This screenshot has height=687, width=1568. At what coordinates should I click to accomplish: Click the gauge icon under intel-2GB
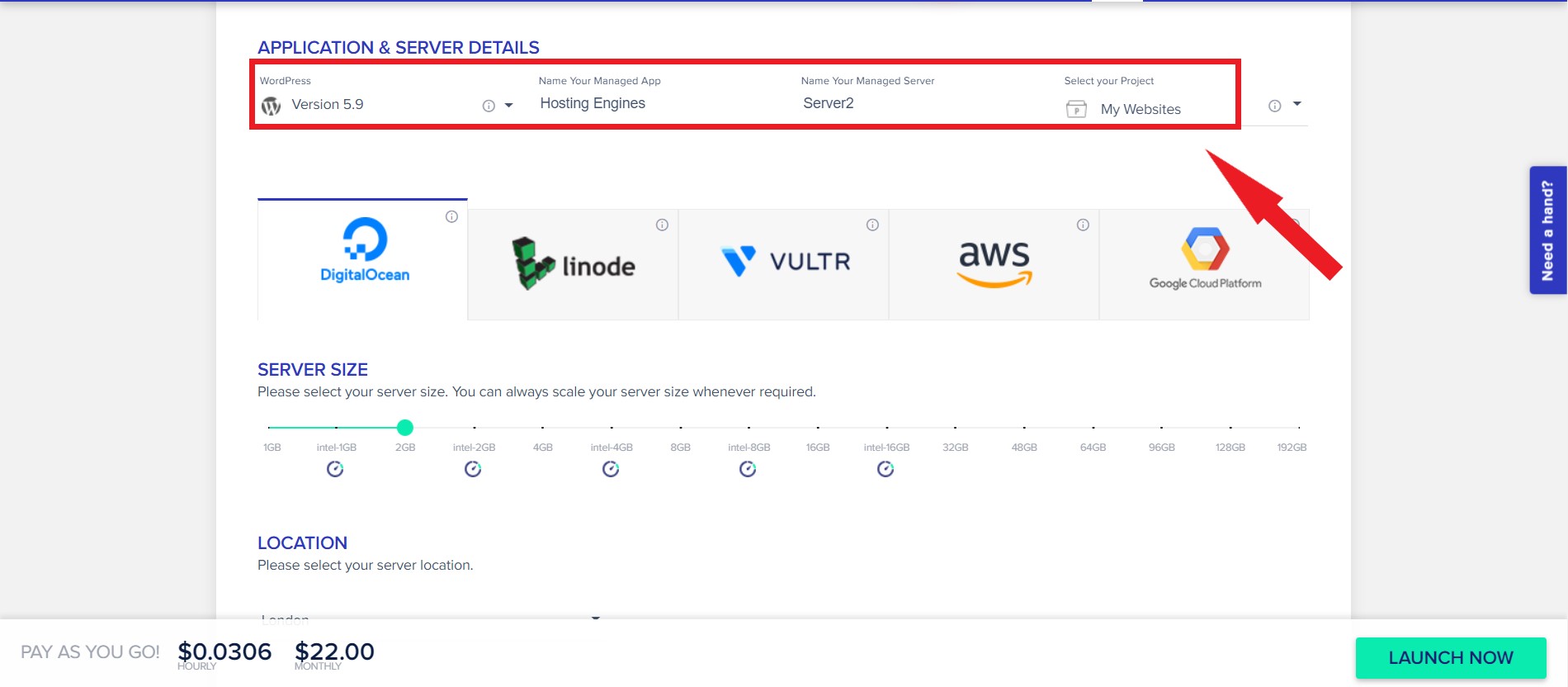(473, 469)
